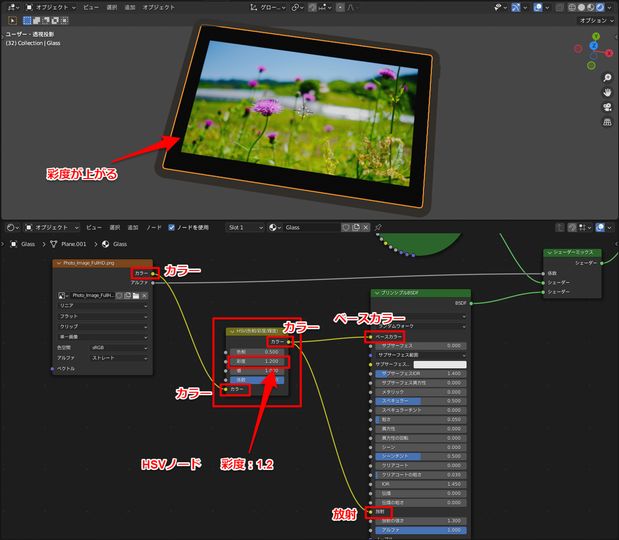
Task: Switch to wireframe viewport shading
Action: click(572, 7)
